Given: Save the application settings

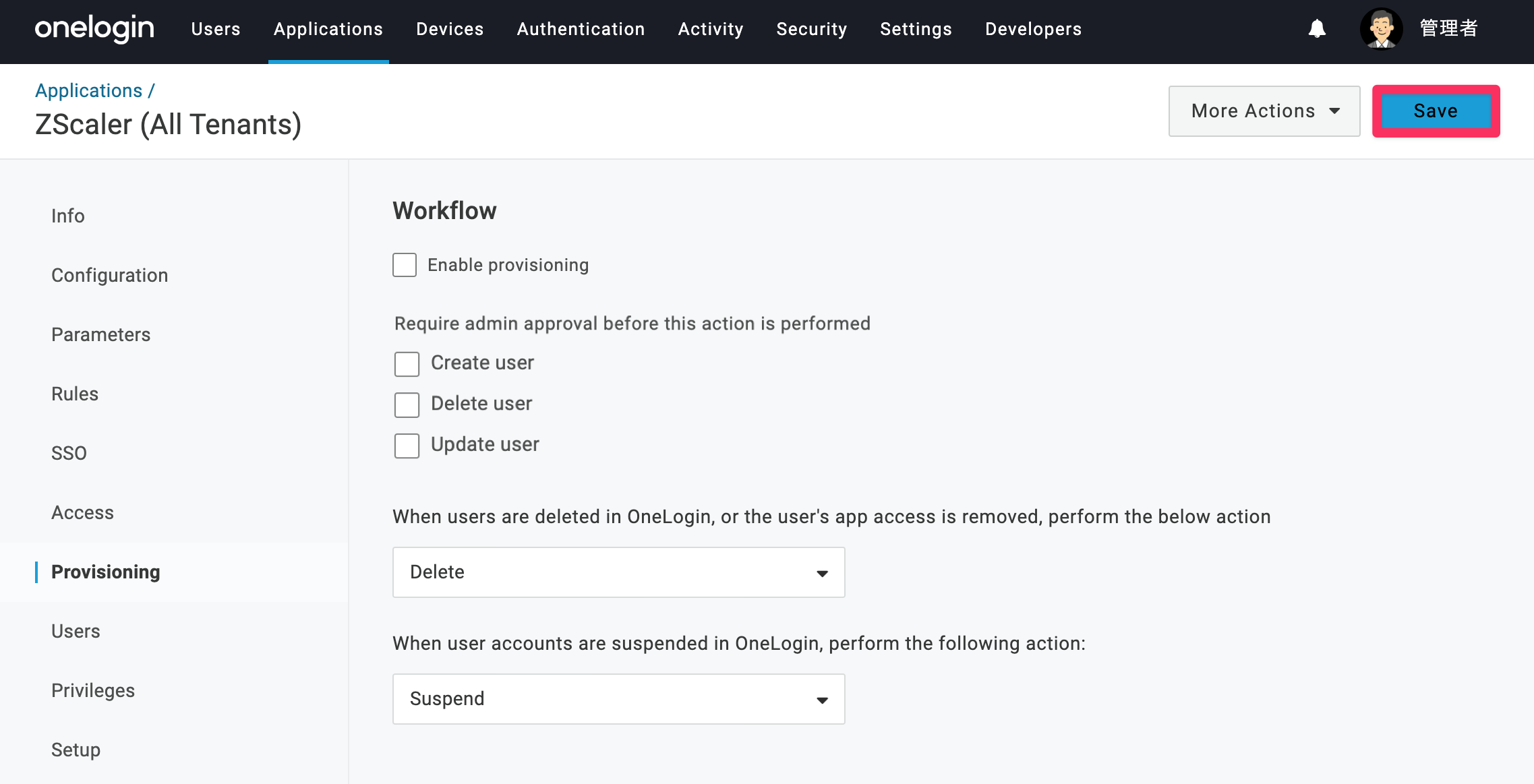Looking at the screenshot, I should (1436, 111).
